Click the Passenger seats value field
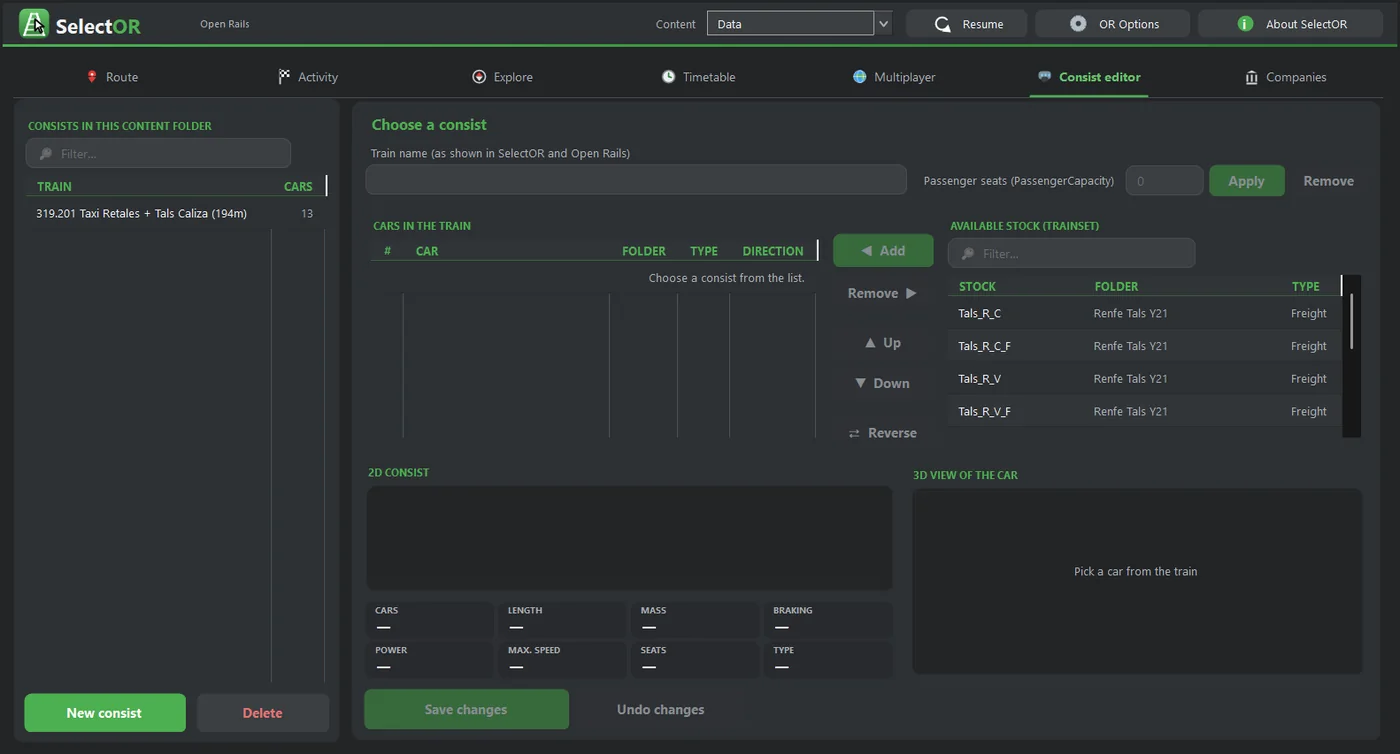The image size is (1400, 754). tap(1164, 181)
